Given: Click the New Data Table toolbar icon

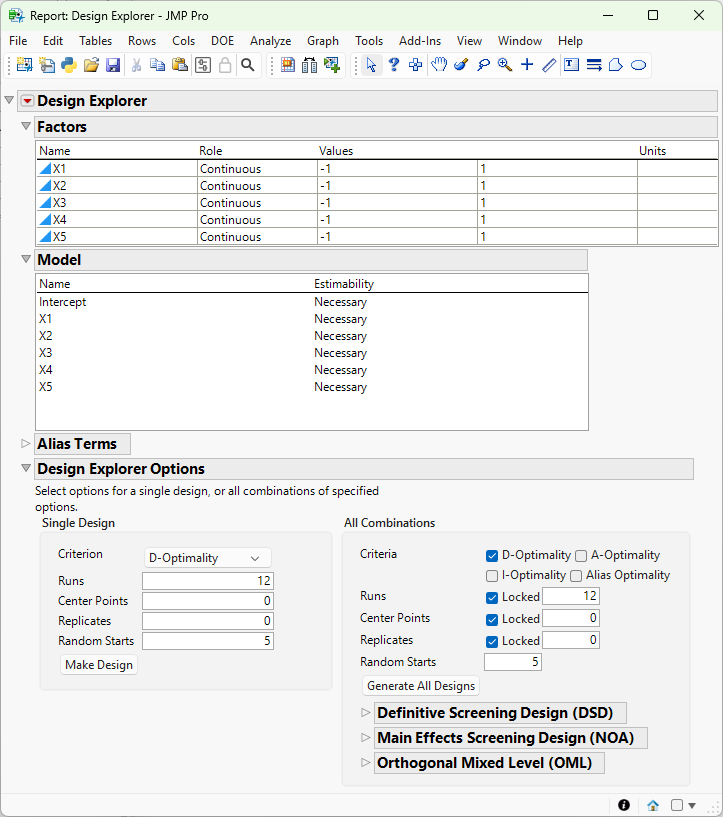Looking at the screenshot, I should coord(24,65).
